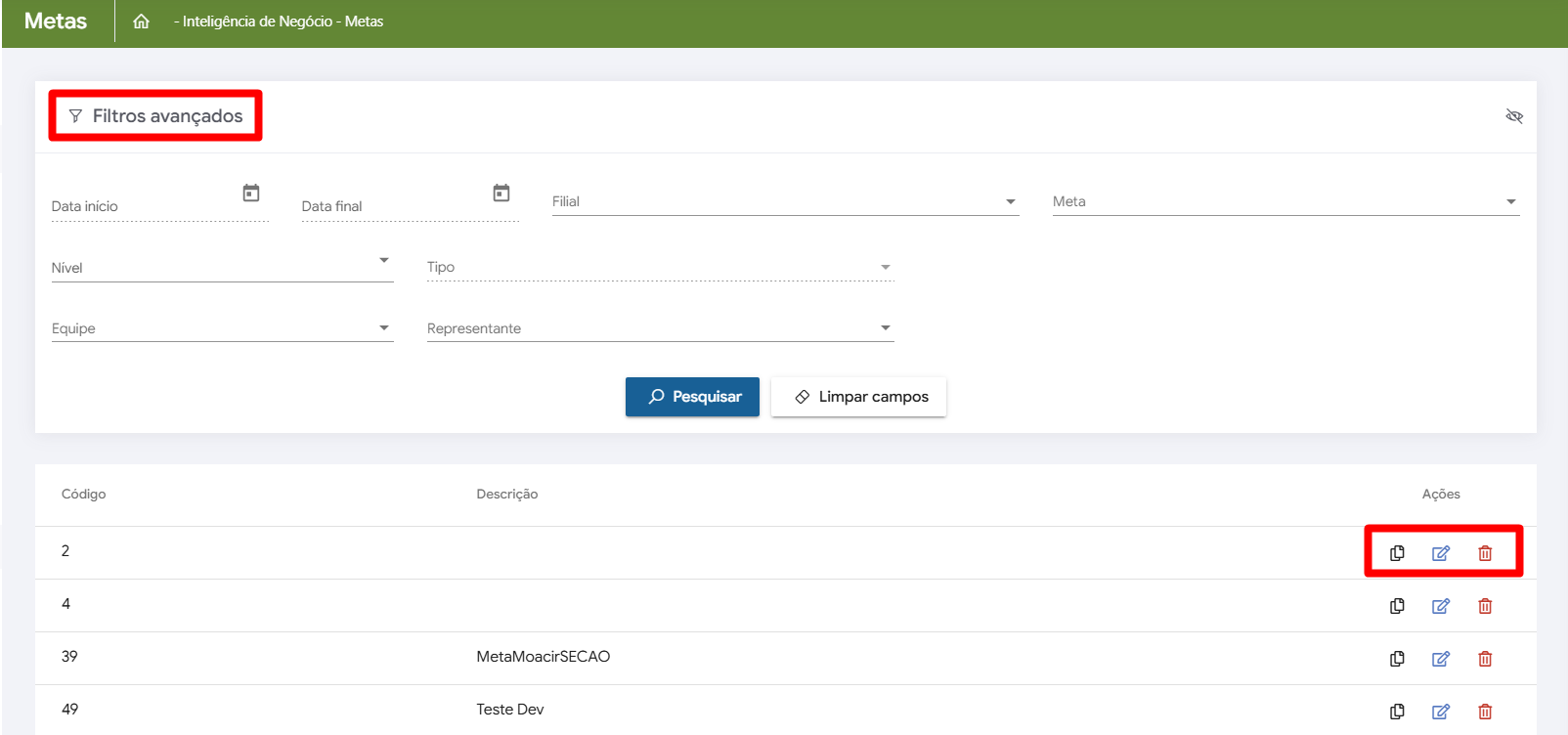The image size is (1568, 735).
Task: Expand the Filial dropdown
Action: [785, 202]
